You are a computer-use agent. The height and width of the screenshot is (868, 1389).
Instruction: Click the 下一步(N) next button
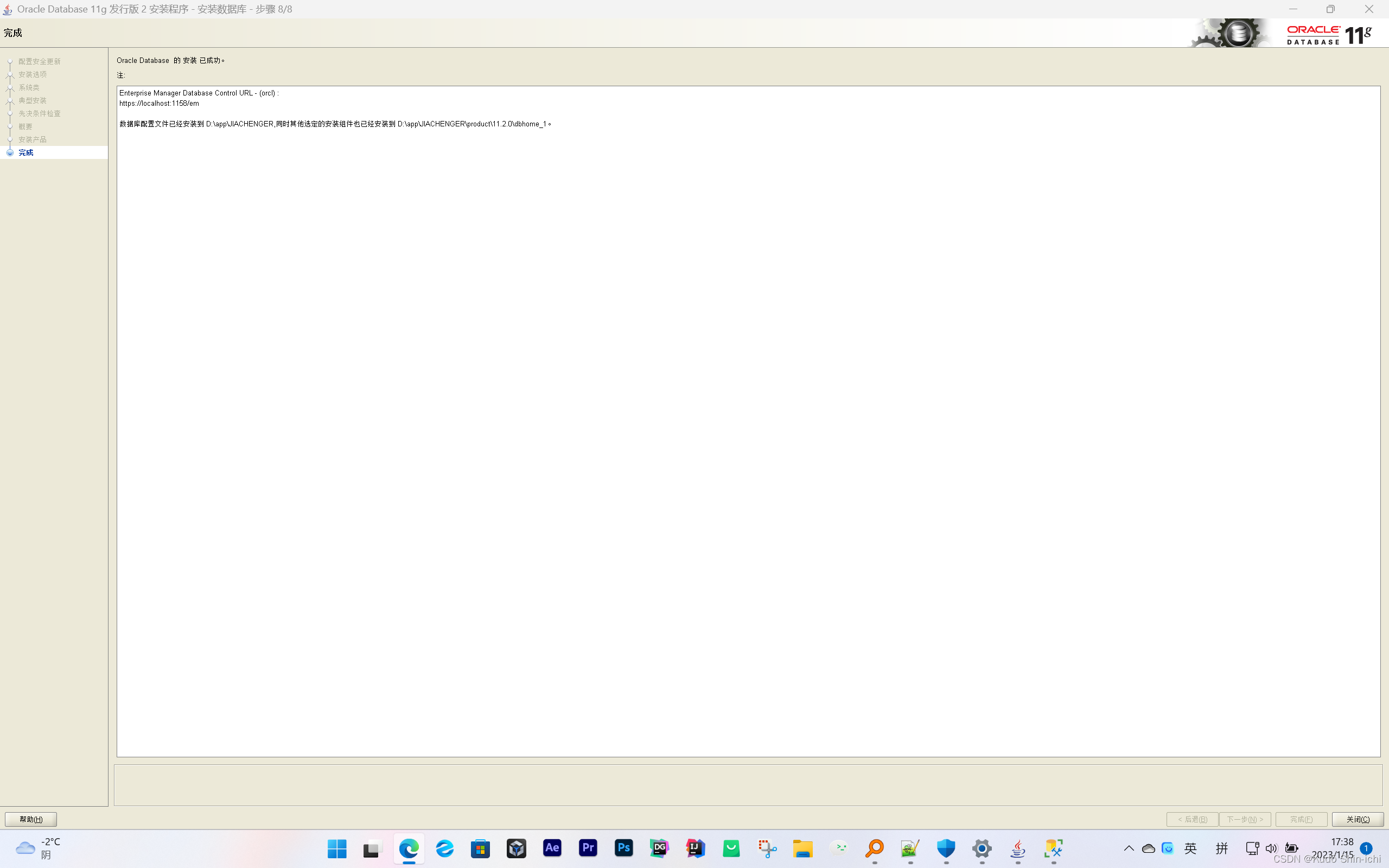pyautogui.click(x=1245, y=819)
